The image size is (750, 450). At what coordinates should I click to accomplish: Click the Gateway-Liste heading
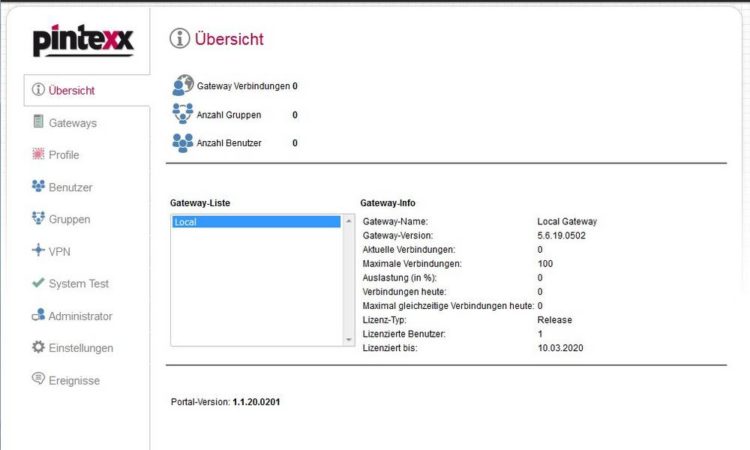(x=200, y=203)
